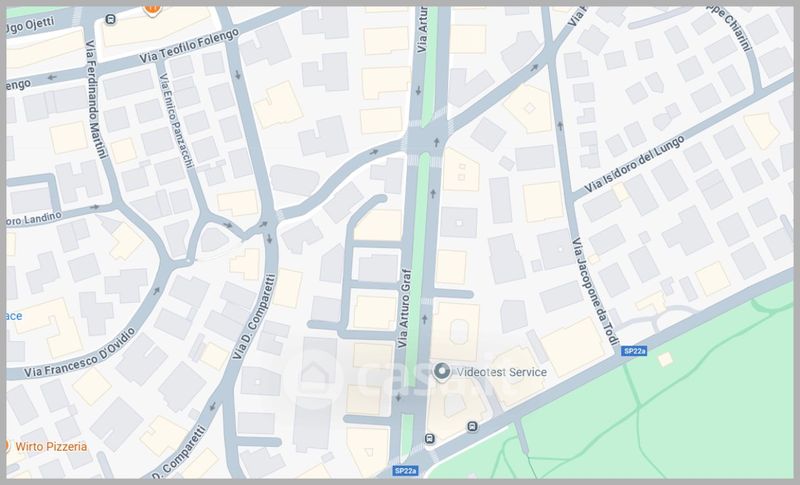
Task: Open the Videotest Service place label
Action: click(502, 372)
